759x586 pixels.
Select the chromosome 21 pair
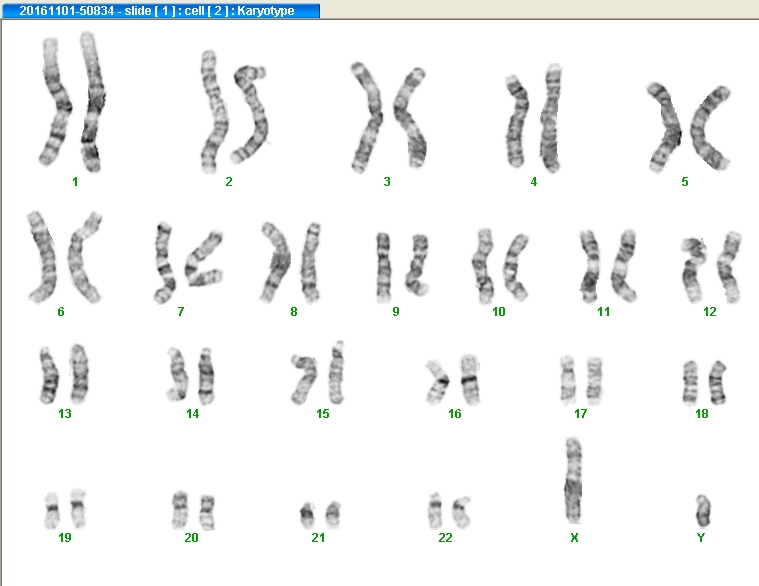pyautogui.click(x=320, y=515)
